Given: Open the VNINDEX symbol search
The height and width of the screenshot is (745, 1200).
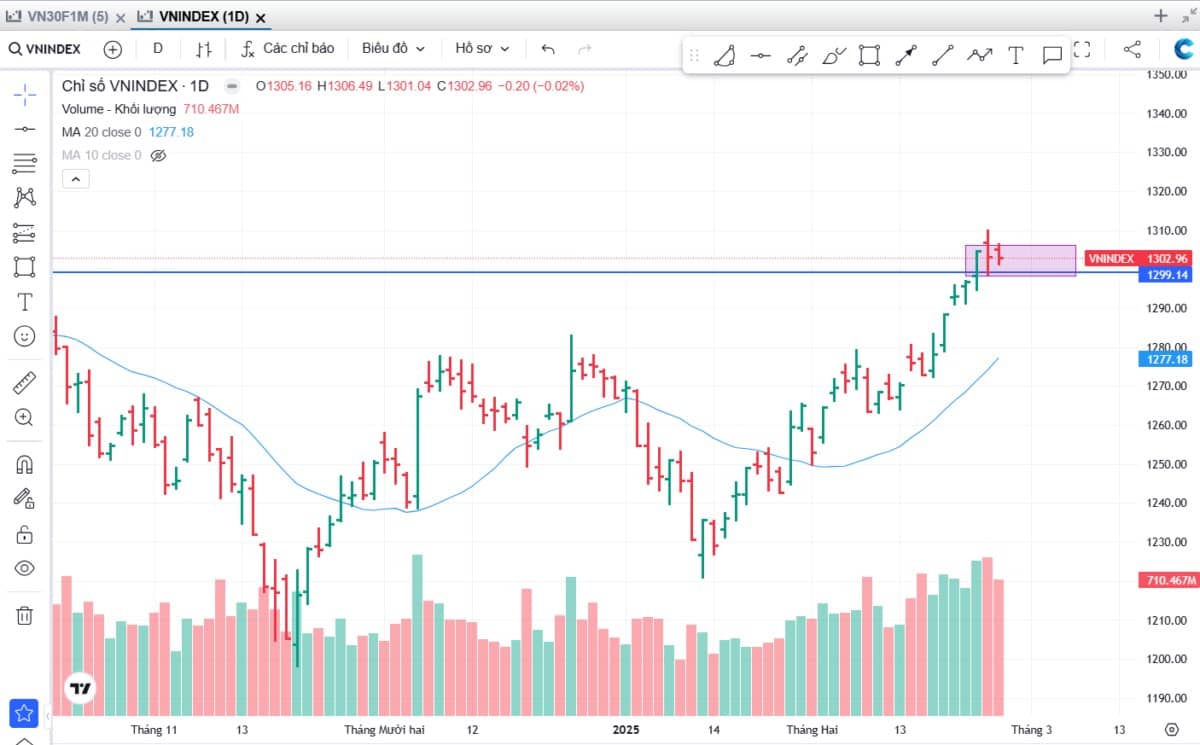Looking at the screenshot, I should (x=46, y=49).
